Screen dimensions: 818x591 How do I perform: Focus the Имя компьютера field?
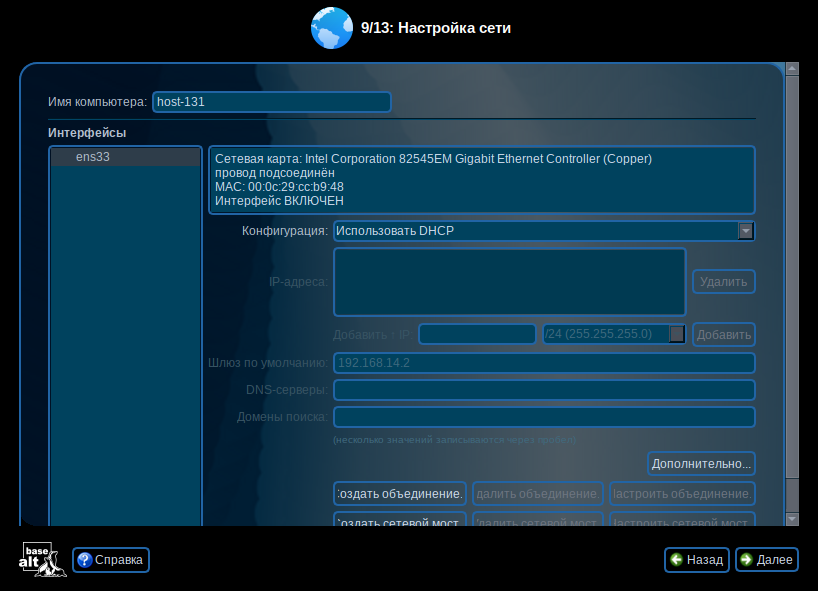[x=270, y=102]
